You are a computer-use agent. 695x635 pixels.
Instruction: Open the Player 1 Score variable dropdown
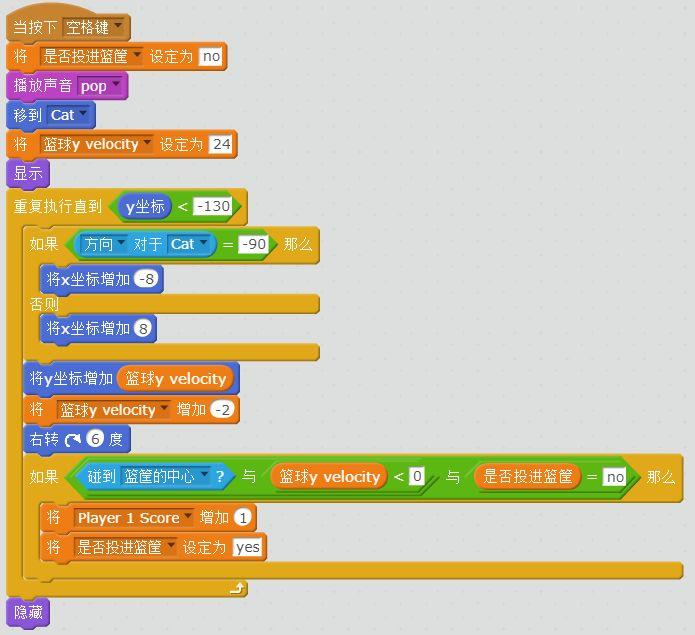click(x=133, y=518)
